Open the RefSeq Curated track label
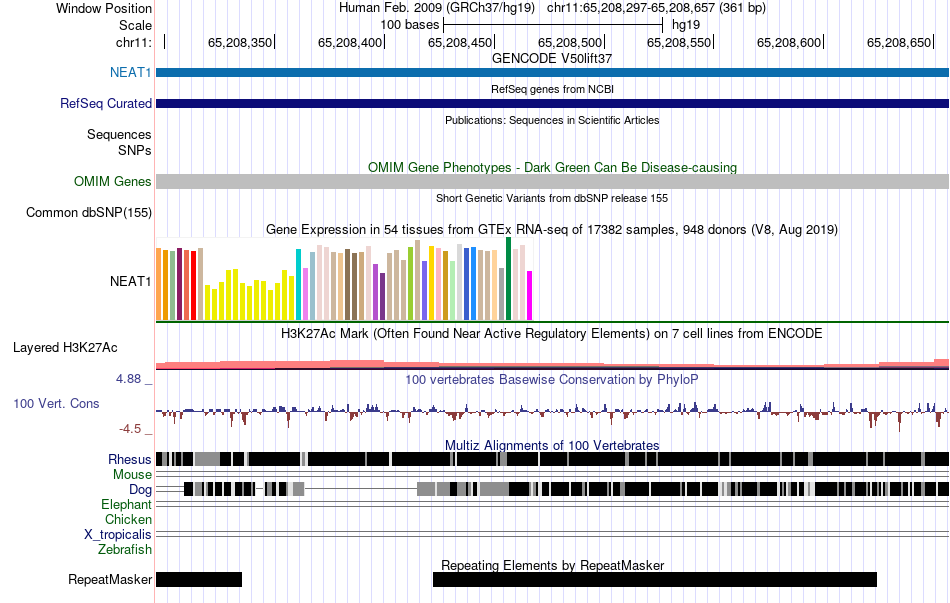 [x=106, y=104]
